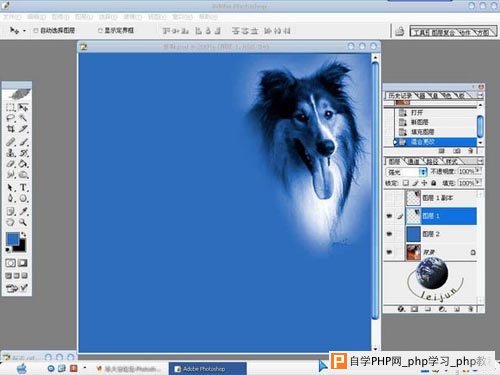The image size is (500, 375).
Task: Switch to the 通道 channels tab
Action: (414, 162)
